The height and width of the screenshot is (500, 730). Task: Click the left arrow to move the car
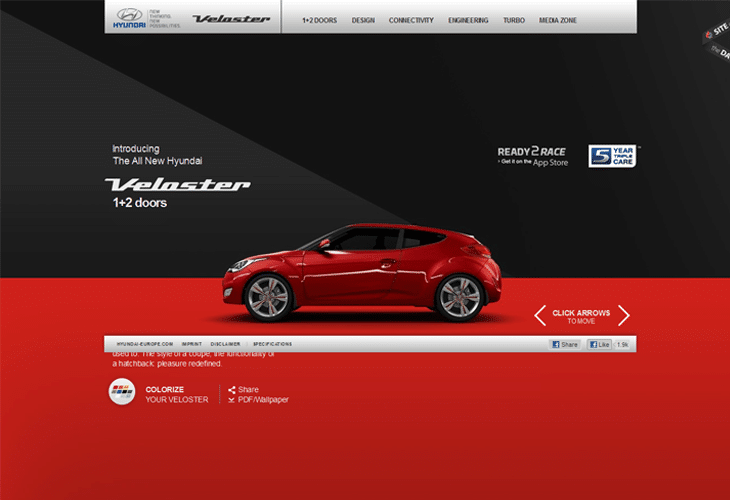540,316
